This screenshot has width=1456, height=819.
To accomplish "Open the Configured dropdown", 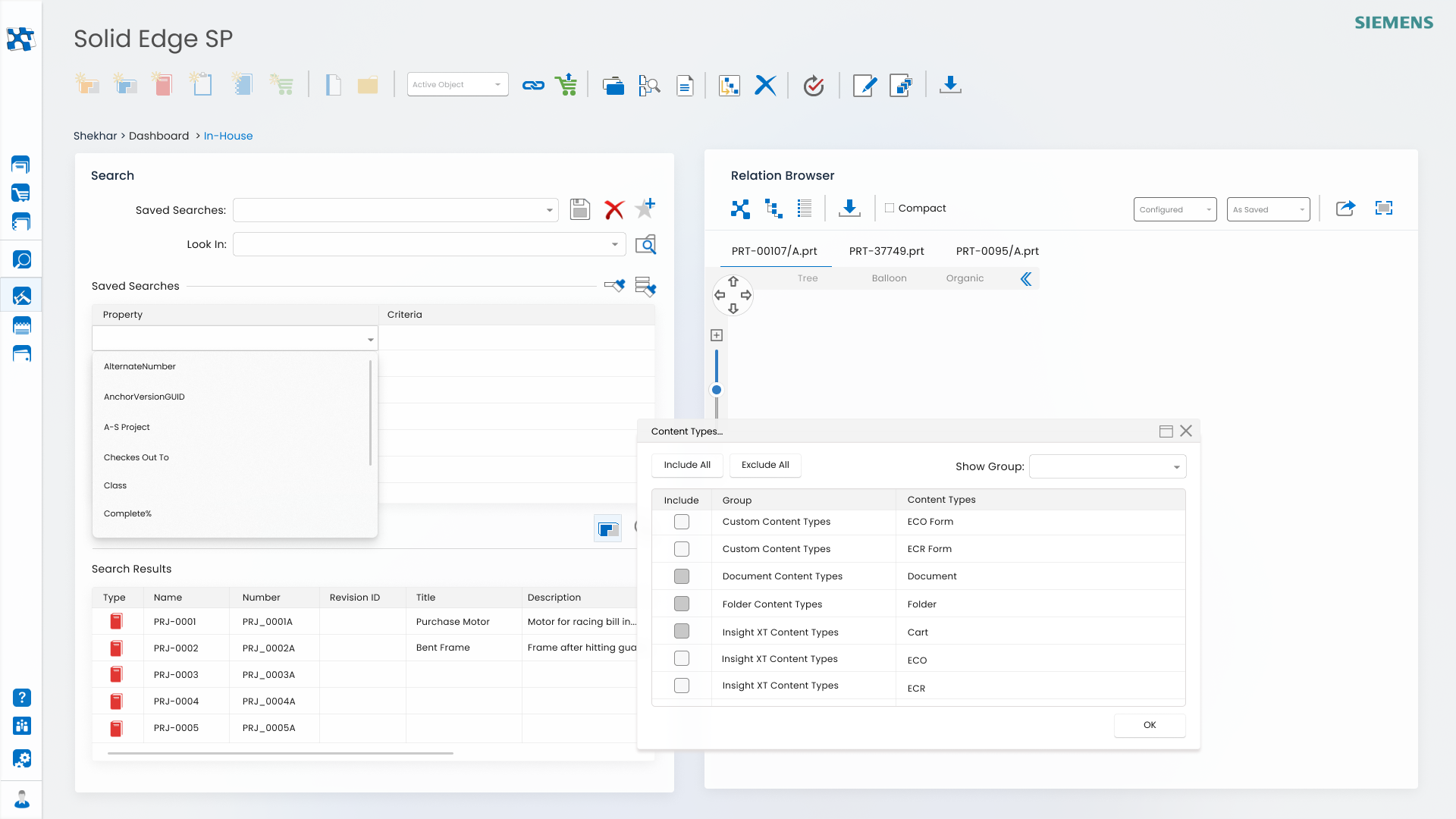I will 1175,209.
